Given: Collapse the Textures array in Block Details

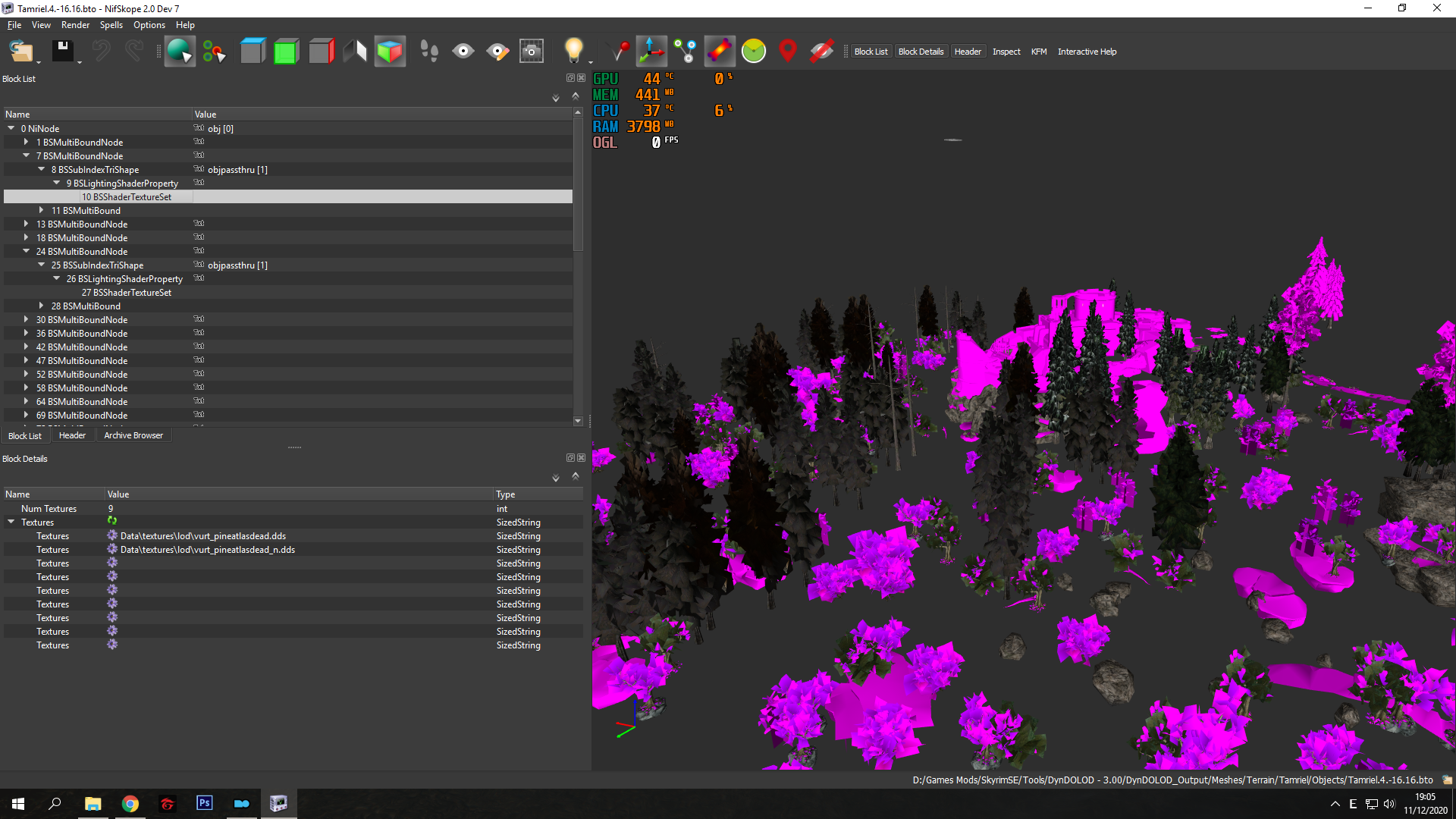Looking at the screenshot, I should pyautogui.click(x=11, y=522).
